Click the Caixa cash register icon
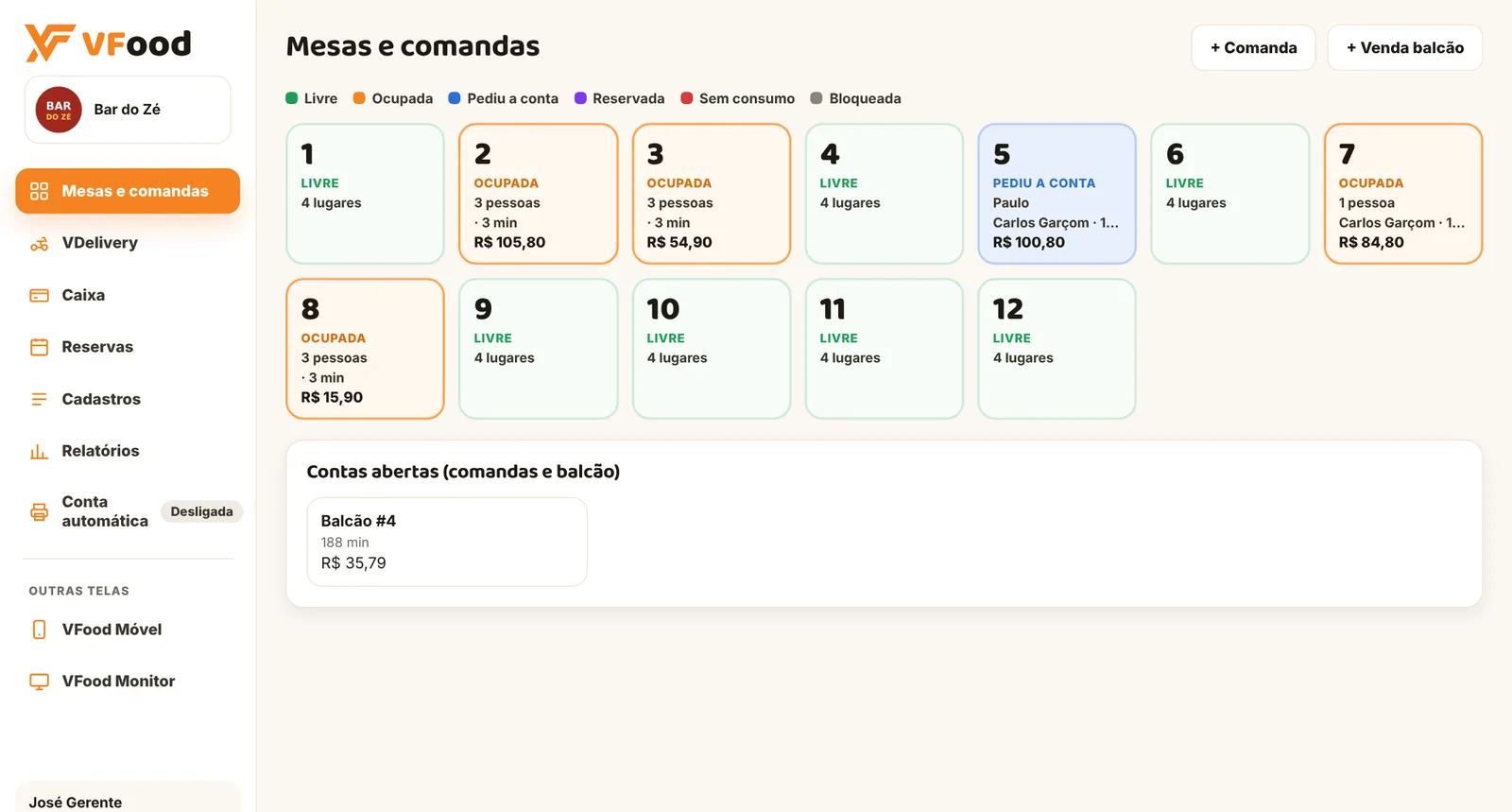The width and height of the screenshot is (1512, 812). coord(39,295)
